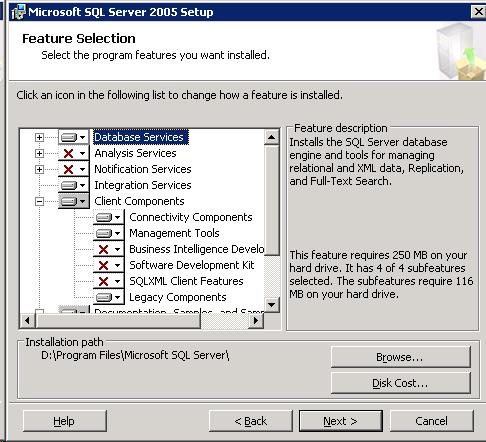Open install-state dropdown for Integration Services
486x442 pixels.
coord(74,185)
